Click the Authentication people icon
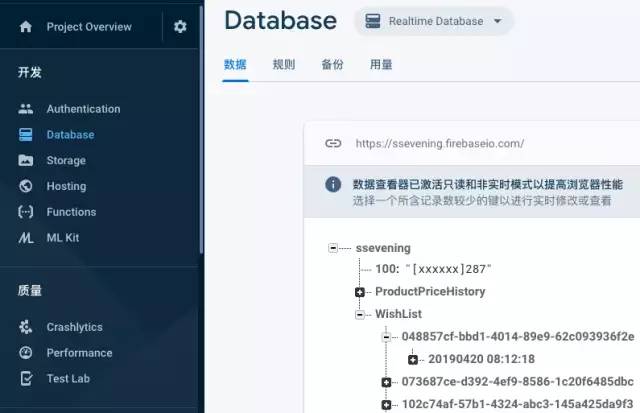Viewport: 640px width, 413px height. click(26, 109)
